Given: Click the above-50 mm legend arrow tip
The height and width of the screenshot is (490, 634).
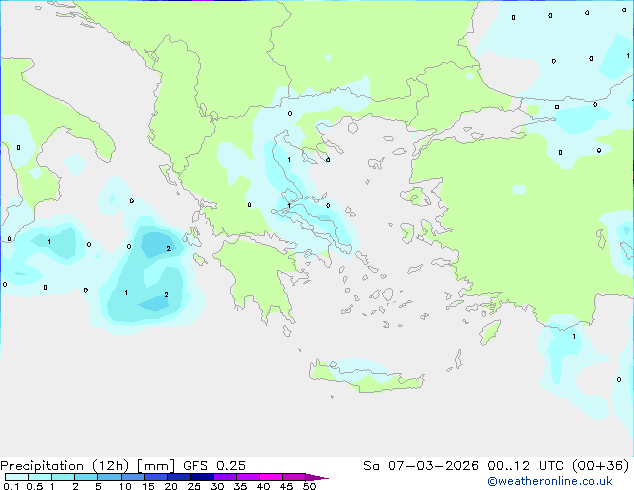Looking at the screenshot, I should (x=317, y=477).
